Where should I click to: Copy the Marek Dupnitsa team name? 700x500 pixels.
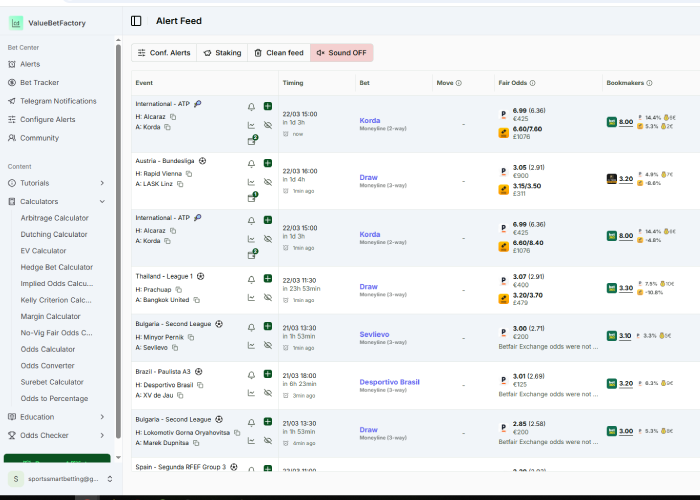click(196, 443)
